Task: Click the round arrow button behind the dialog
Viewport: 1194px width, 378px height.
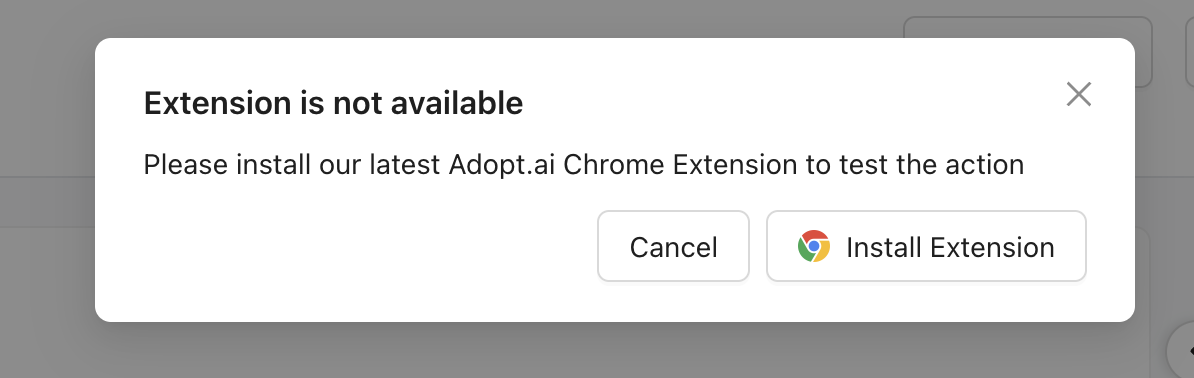Action: [1182, 351]
